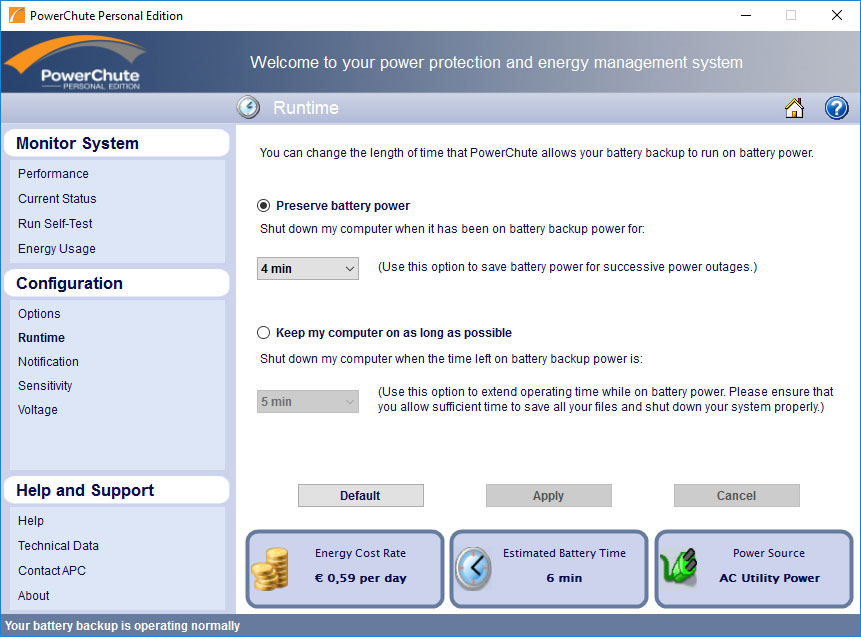The image size is (861, 637).
Task: Click the PowerChute title bar app icon
Action: (16, 15)
